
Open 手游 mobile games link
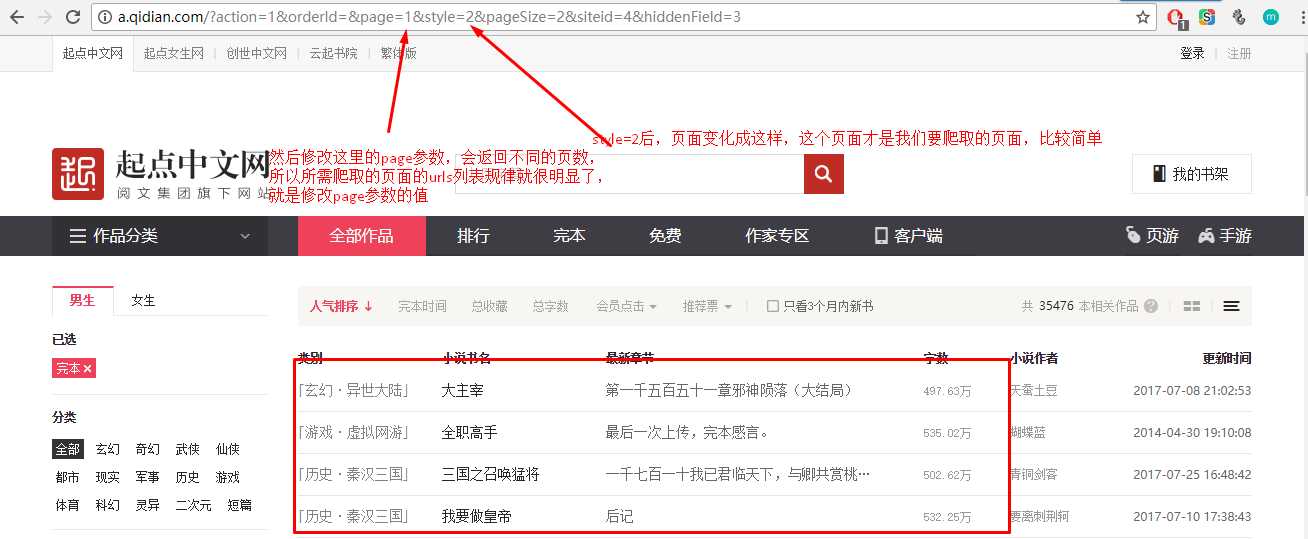1225,236
